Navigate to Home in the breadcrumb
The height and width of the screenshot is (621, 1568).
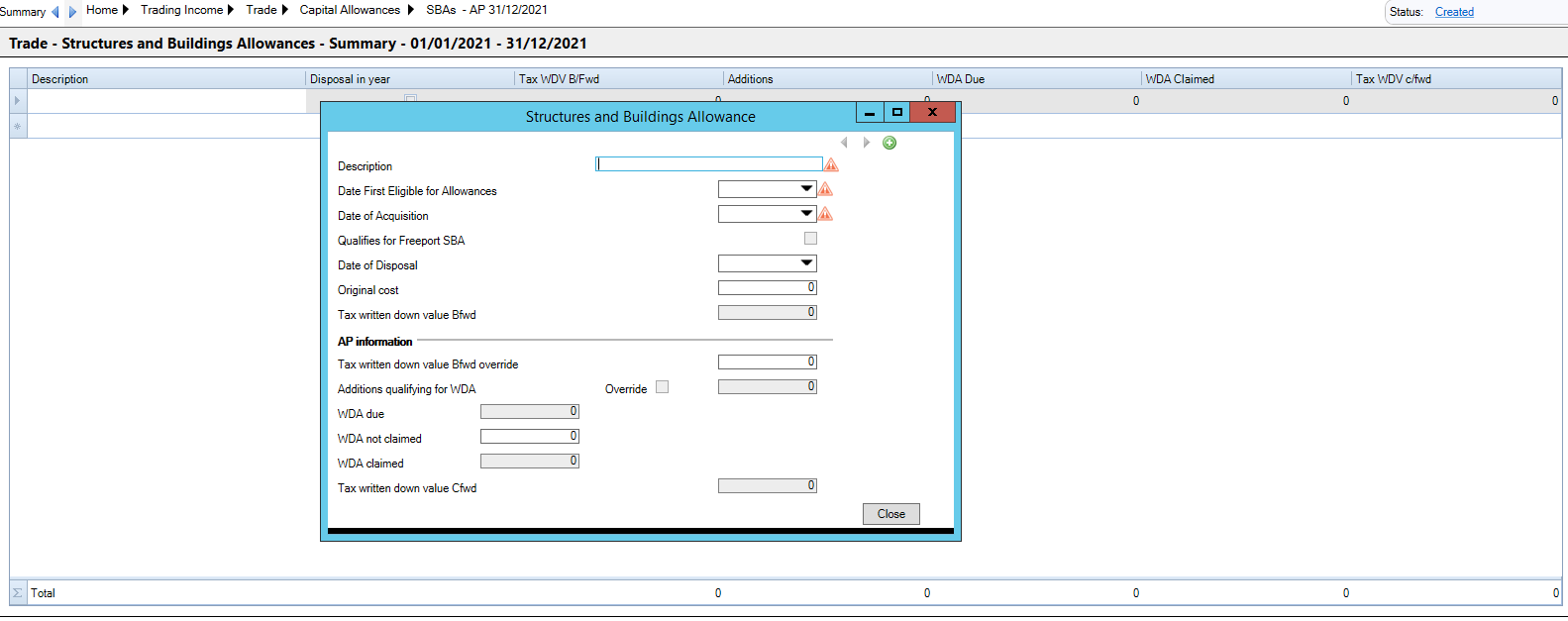pos(102,10)
